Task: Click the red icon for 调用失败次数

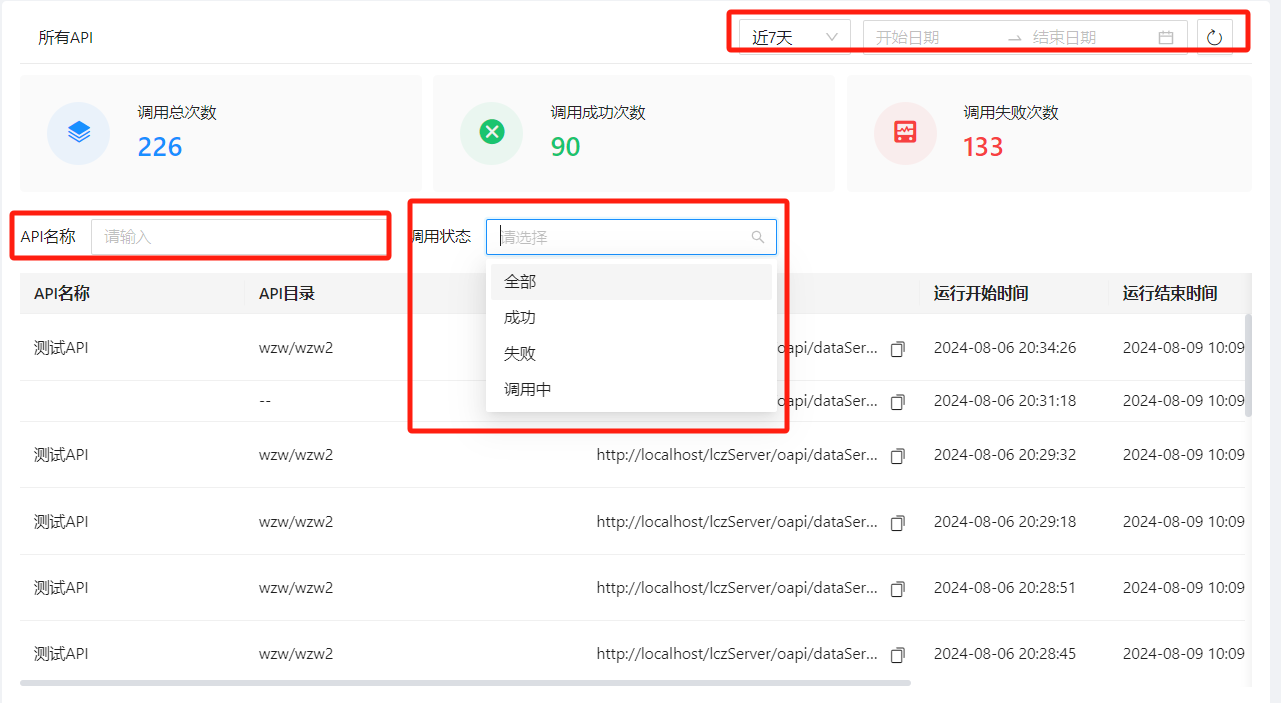Action: coord(905,132)
